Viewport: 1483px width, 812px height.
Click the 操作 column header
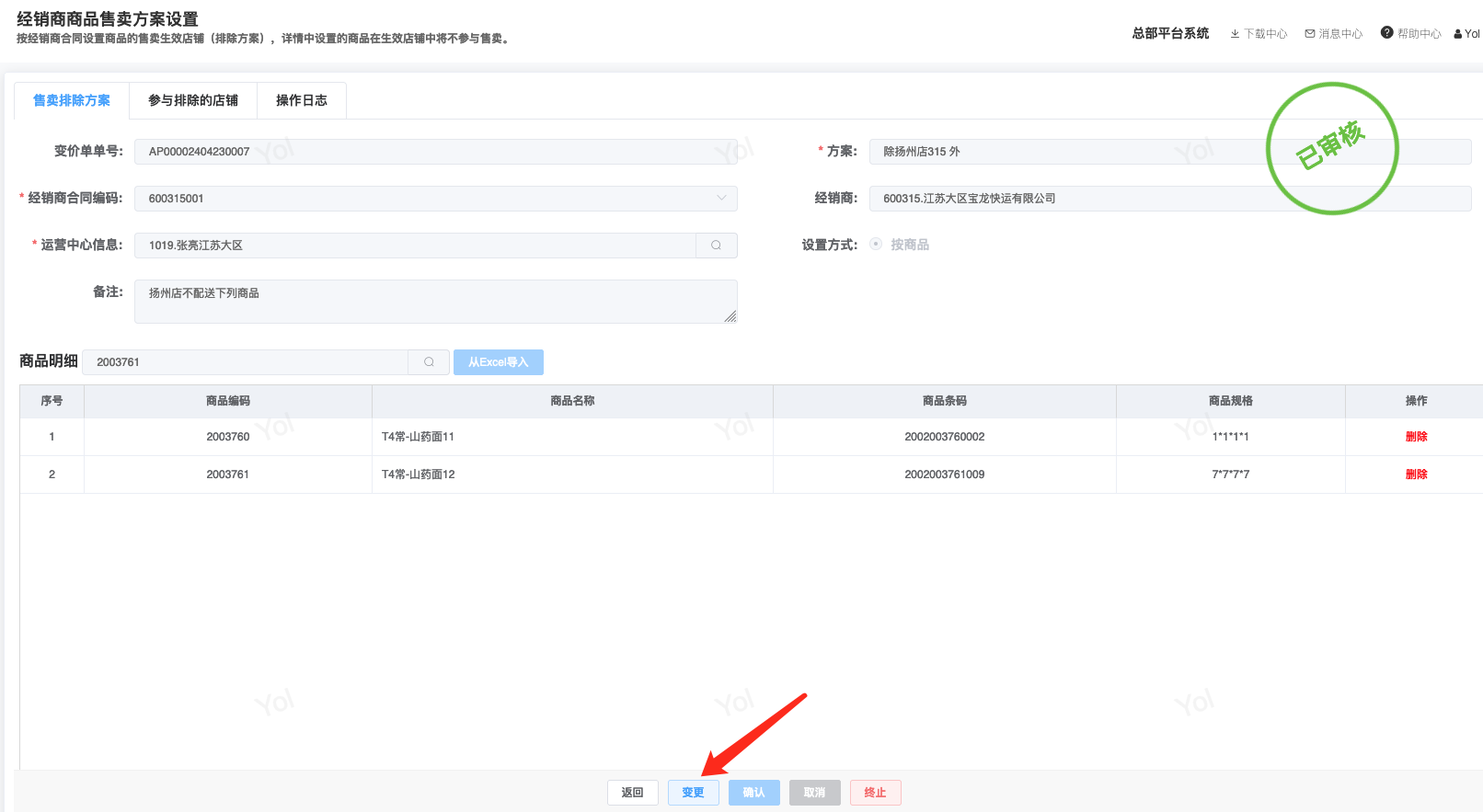(1417, 401)
